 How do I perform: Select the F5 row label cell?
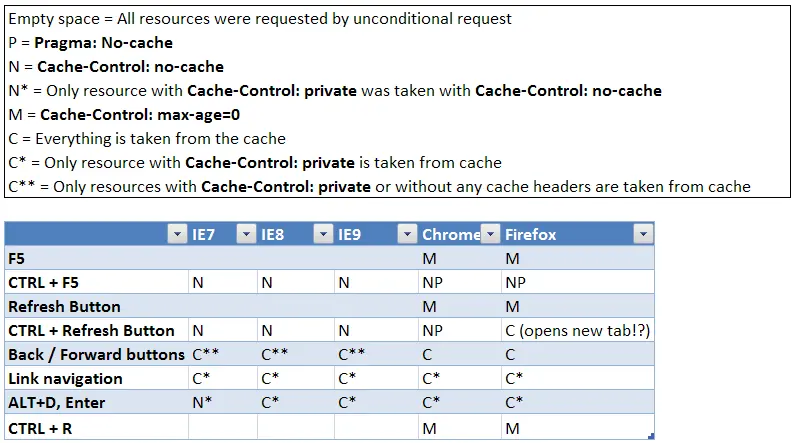point(96,258)
